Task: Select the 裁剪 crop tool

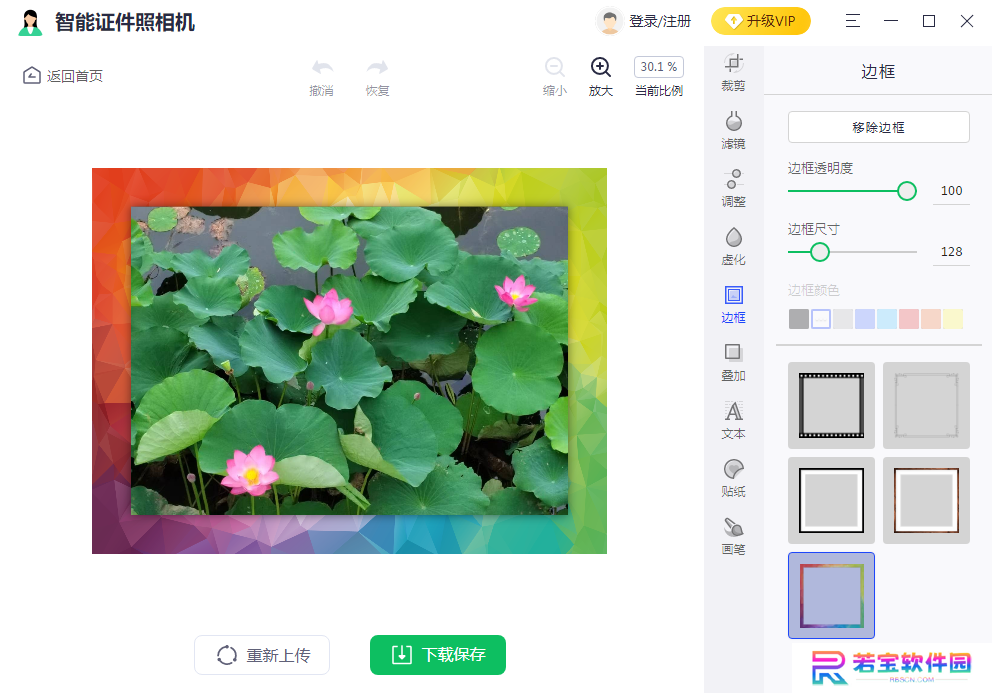Action: point(733,73)
